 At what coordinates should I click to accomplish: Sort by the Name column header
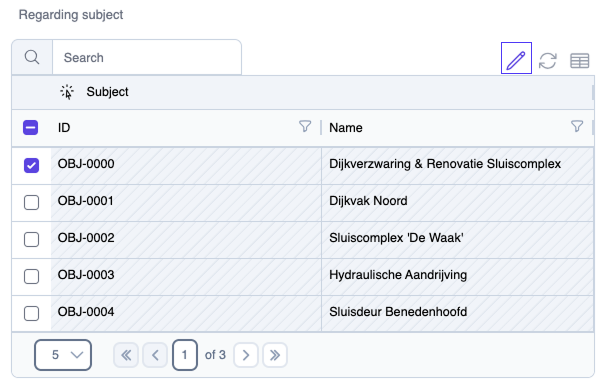click(345, 128)
